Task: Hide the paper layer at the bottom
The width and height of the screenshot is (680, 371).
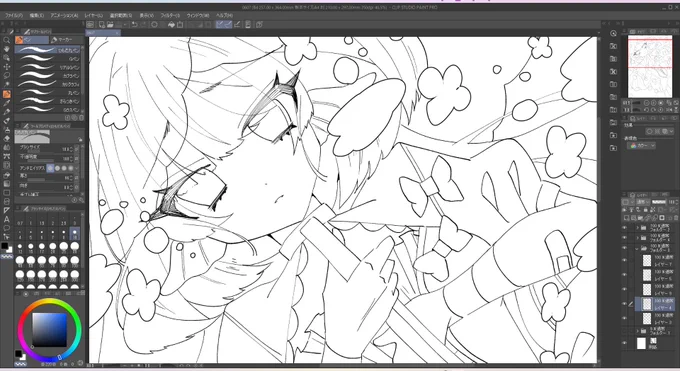Action: tap(625, 343)
